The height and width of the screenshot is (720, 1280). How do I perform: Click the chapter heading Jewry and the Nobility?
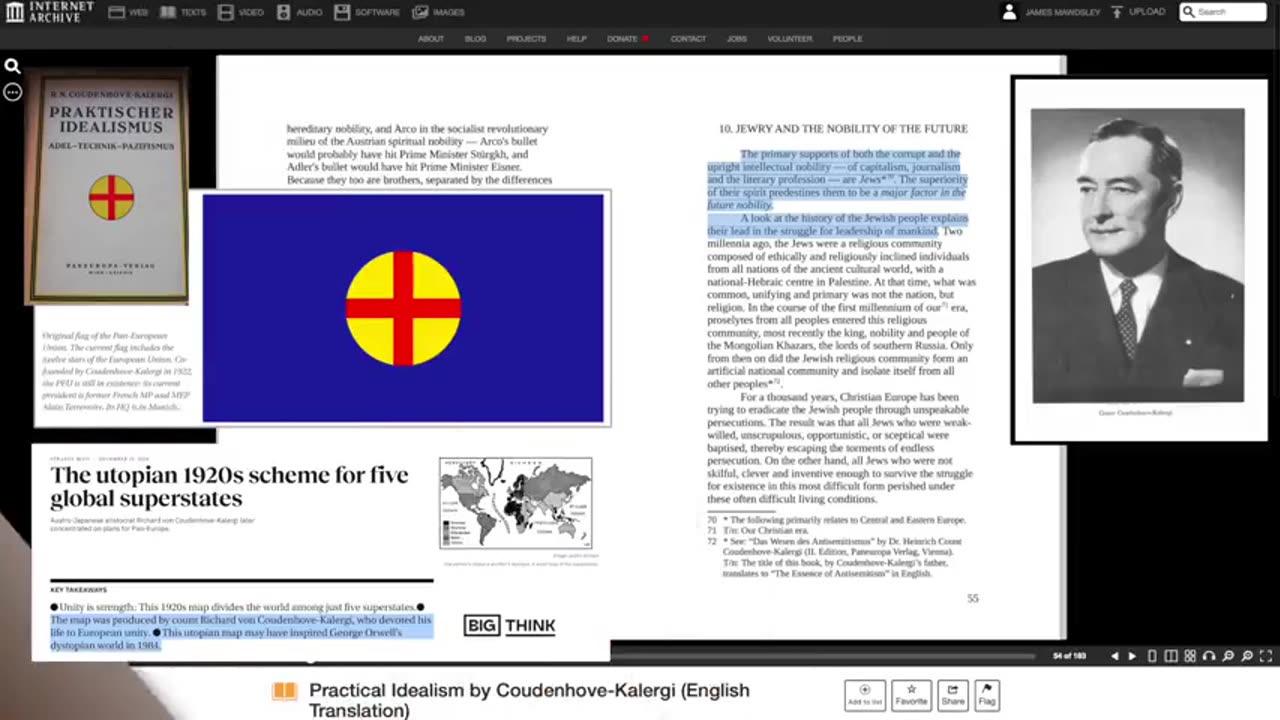coord(843,129)
